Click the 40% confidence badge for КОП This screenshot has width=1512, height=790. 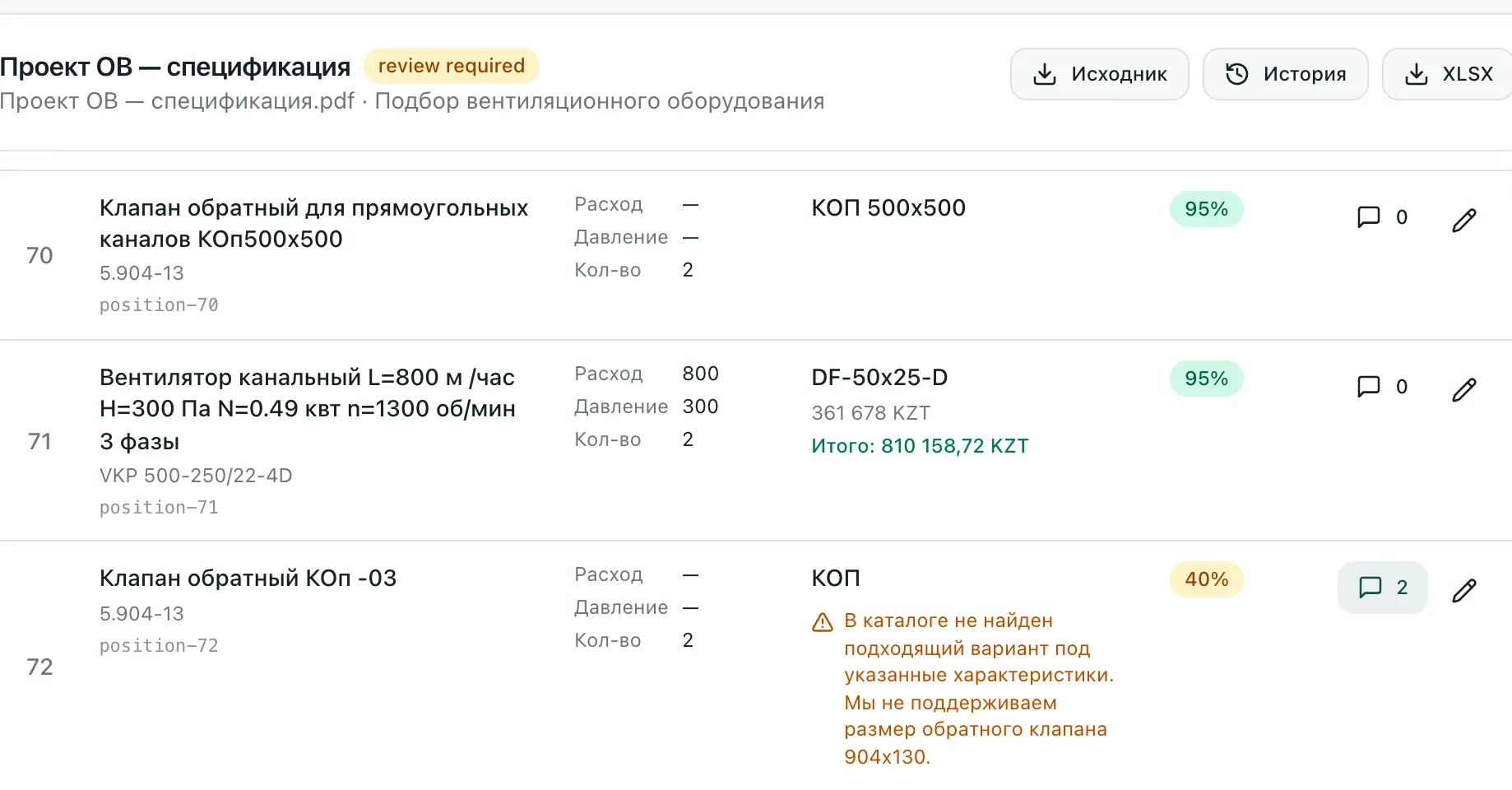[1206, 579]
